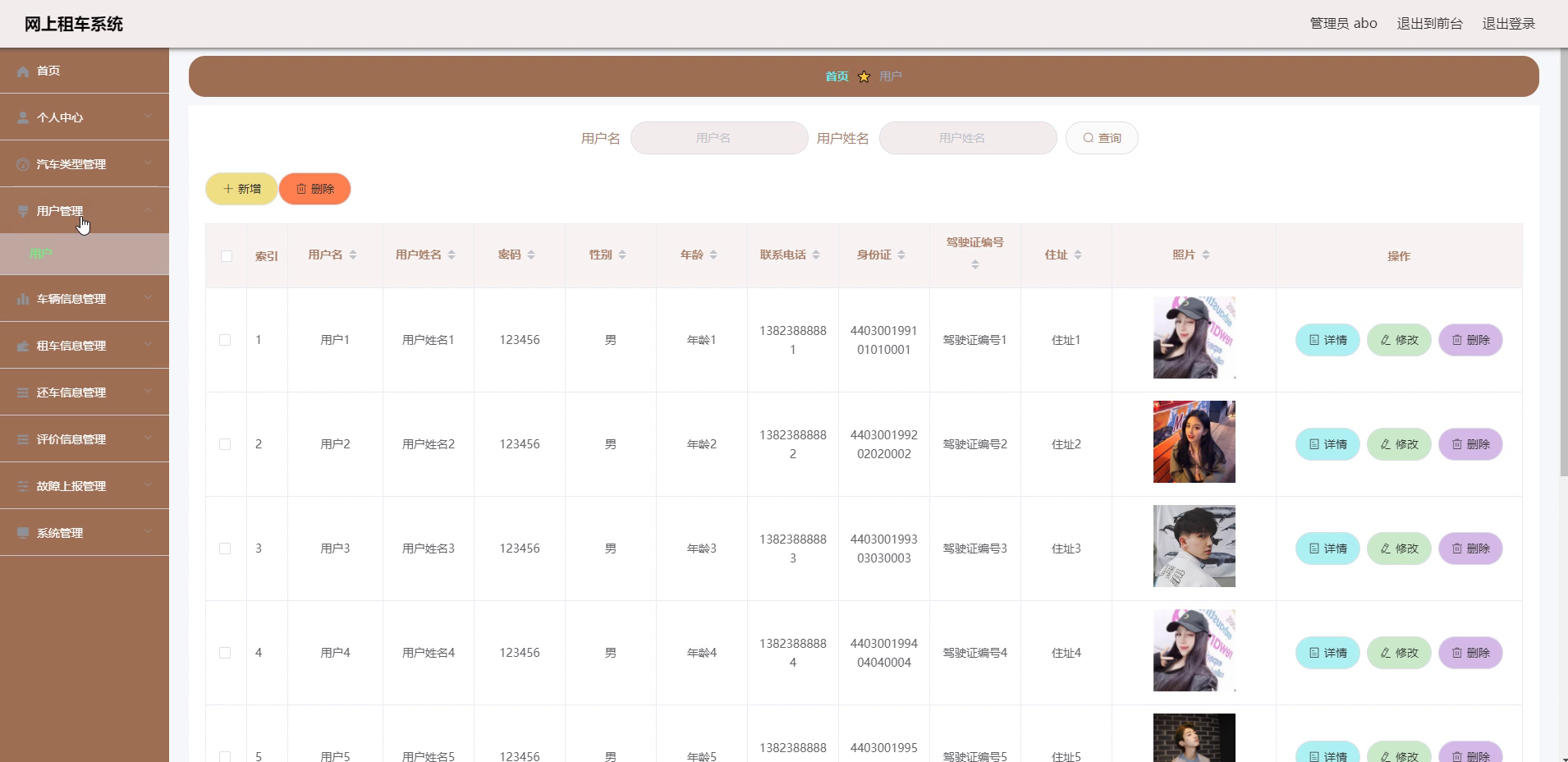Viewport: 1568px width, 762px height.
Task: Open the photo thumbnail of 用户1
Action: 1194,337
